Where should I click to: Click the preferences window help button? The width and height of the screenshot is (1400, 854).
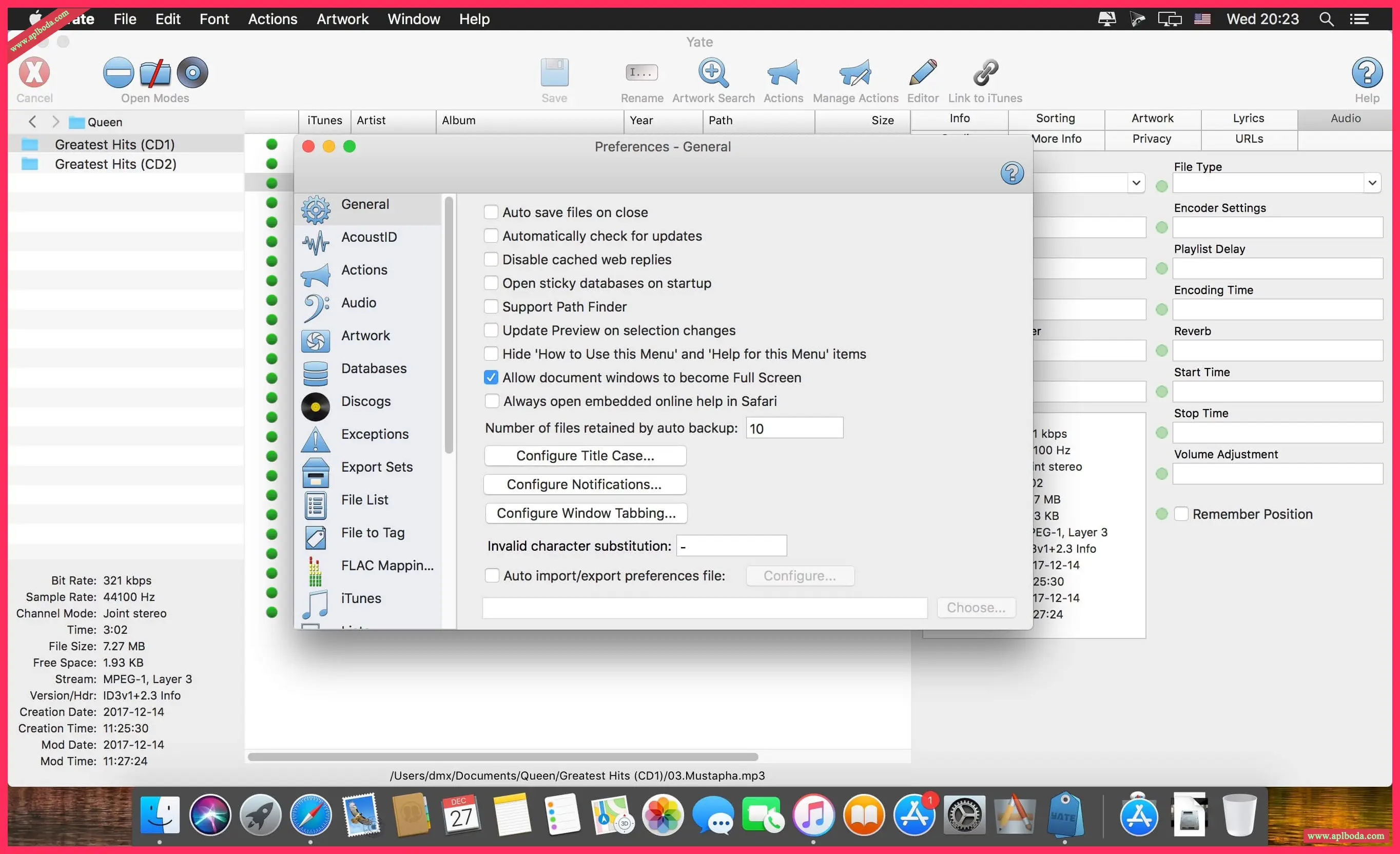1012,173
